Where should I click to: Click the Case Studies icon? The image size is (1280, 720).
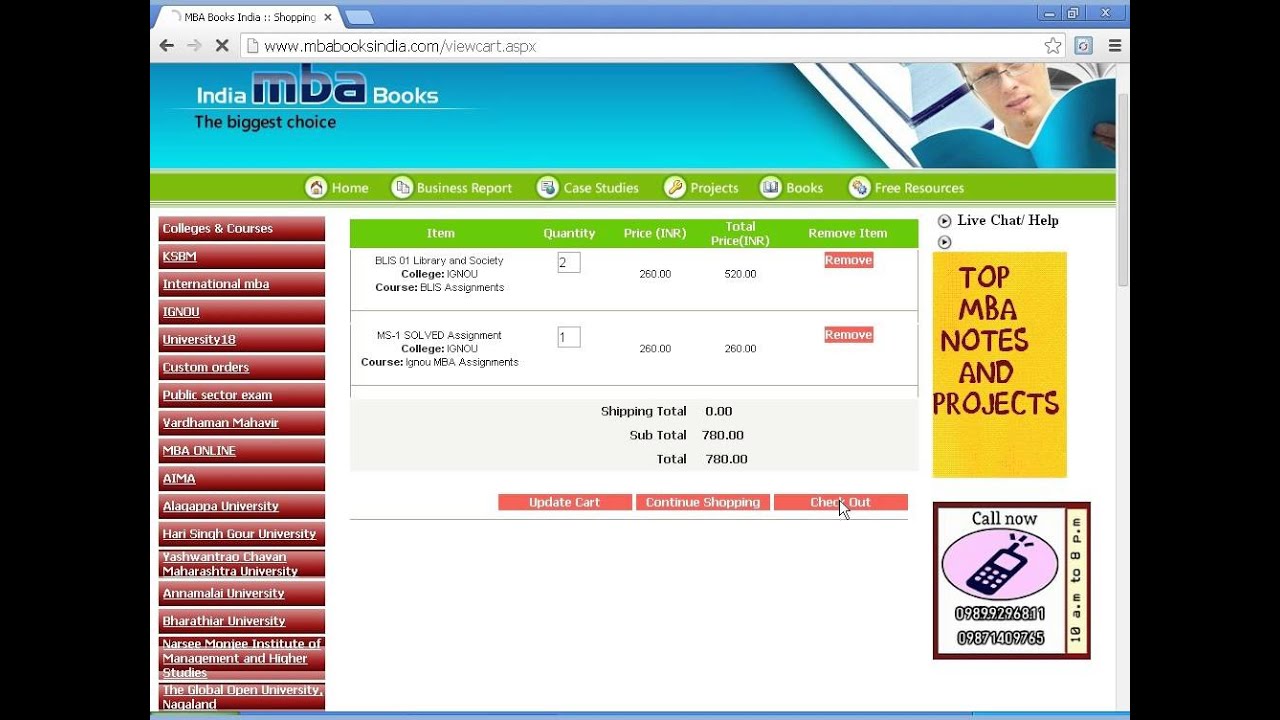(547, 187)
